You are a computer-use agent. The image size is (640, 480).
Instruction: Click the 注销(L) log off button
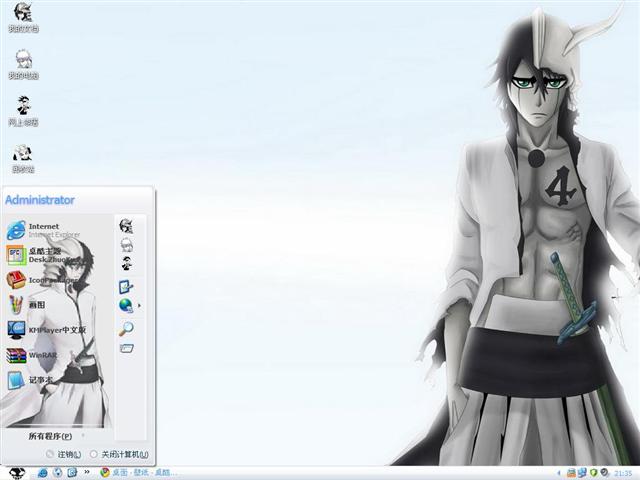tap(64, 454)
